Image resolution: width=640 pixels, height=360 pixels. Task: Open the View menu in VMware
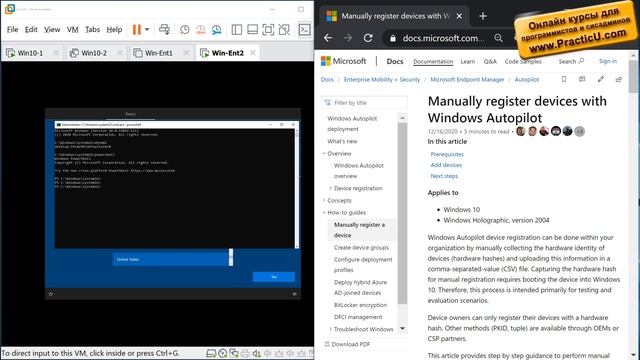coord(52,29)
